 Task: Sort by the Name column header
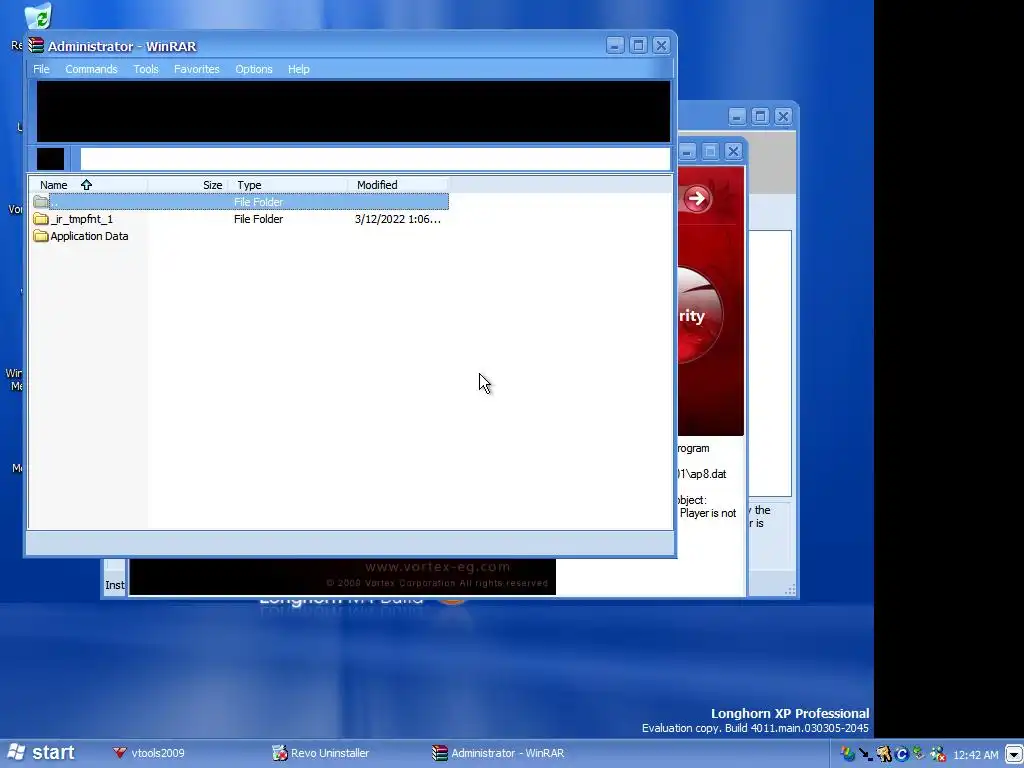pos(88,185)
